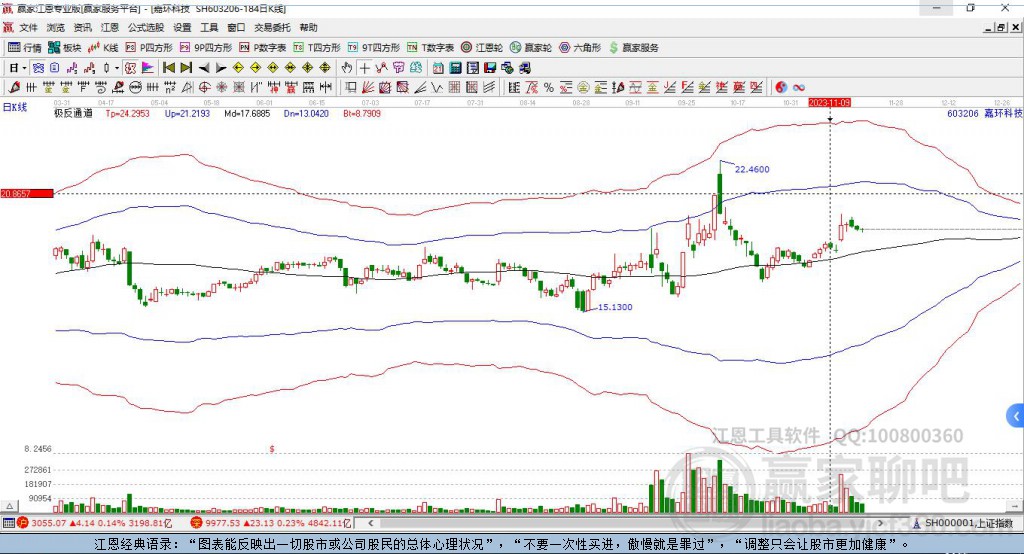The width and height of the screenshot is (1024, 554).
Task: Select the red fan lines drawing tool
Action: (x=368, y=88)
